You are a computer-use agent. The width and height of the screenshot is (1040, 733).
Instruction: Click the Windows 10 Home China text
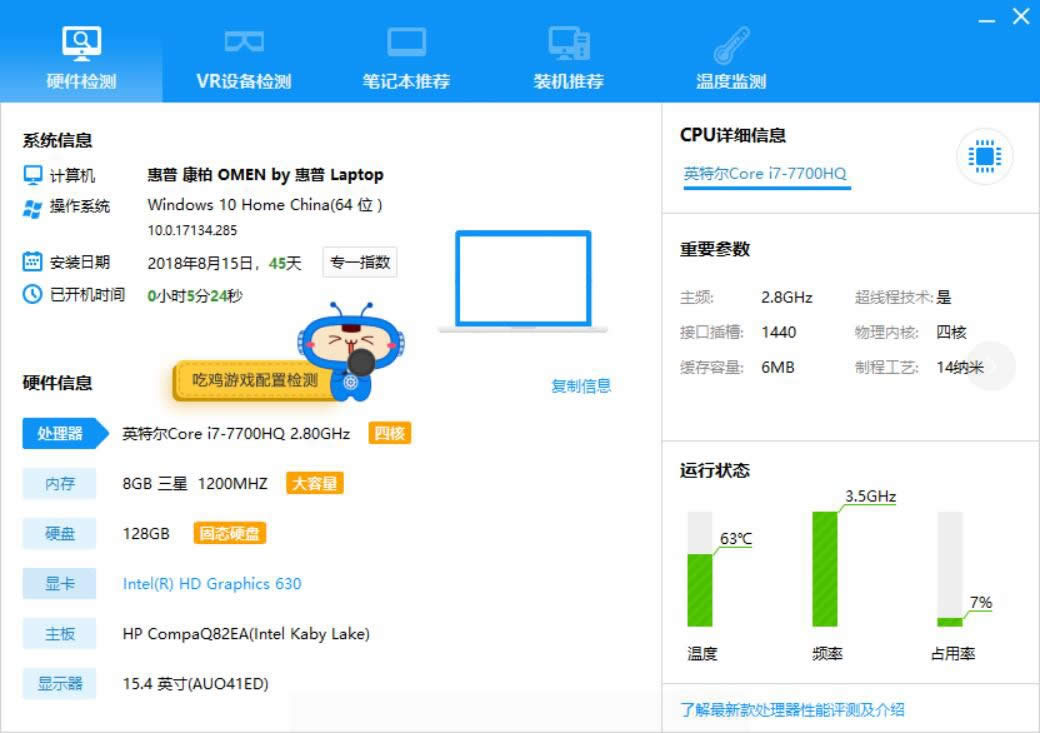[x=265, y=205]
